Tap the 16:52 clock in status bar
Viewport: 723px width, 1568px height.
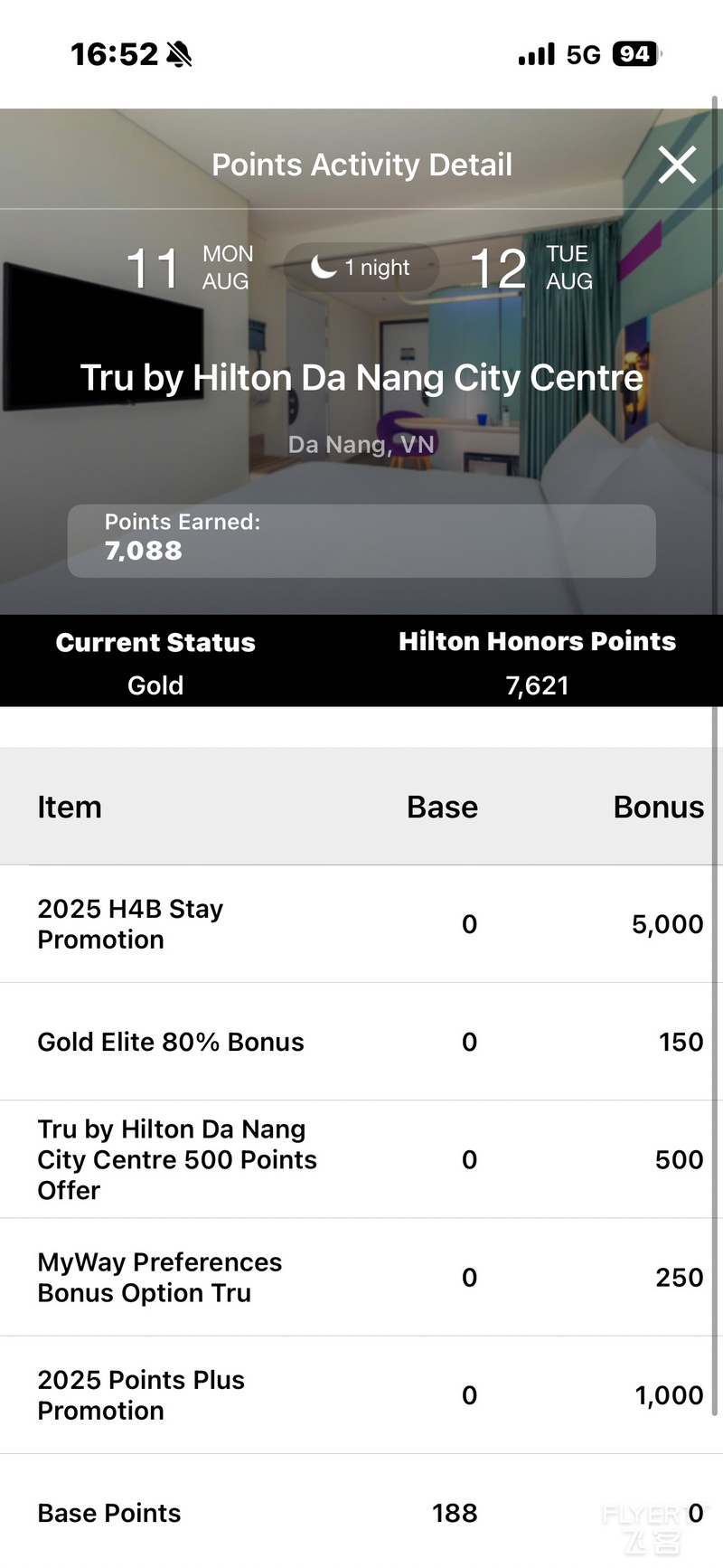coord(115,55)
